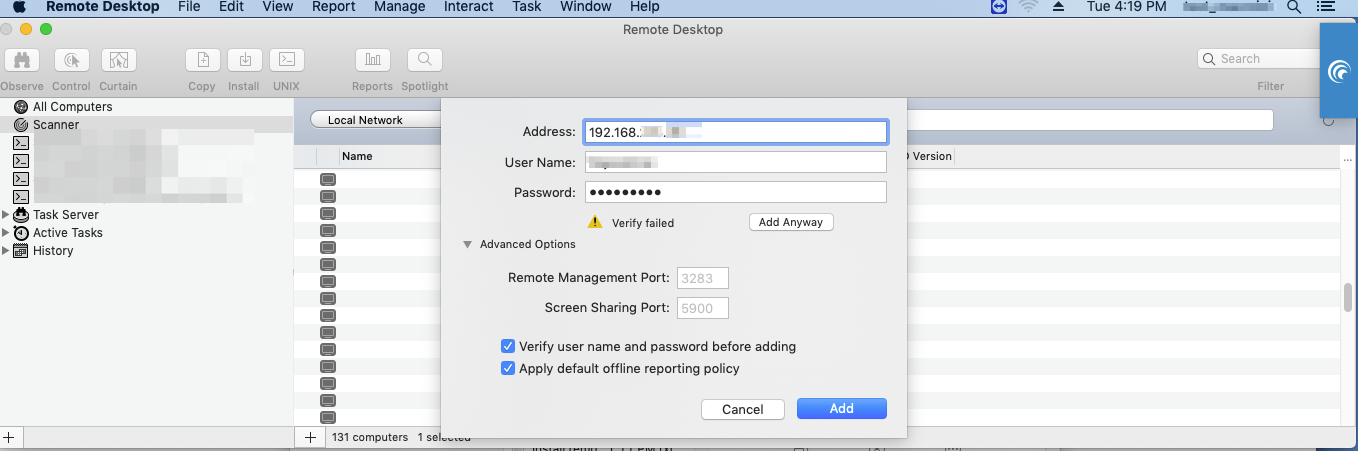This screenshot has width=1358, height=451.
Task: Click the Curtain toolbar icon
Action: pos(118,59)
